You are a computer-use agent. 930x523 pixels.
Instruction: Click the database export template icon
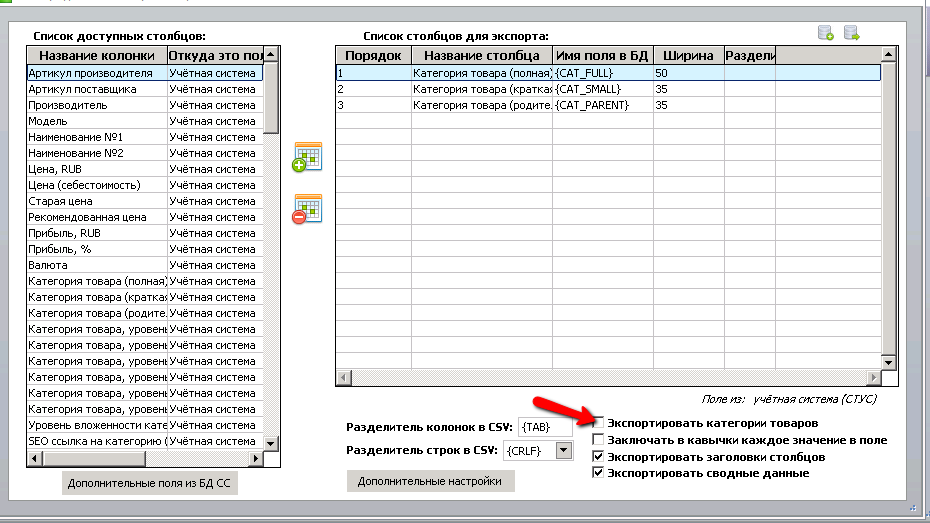click(x=852, y=33)
